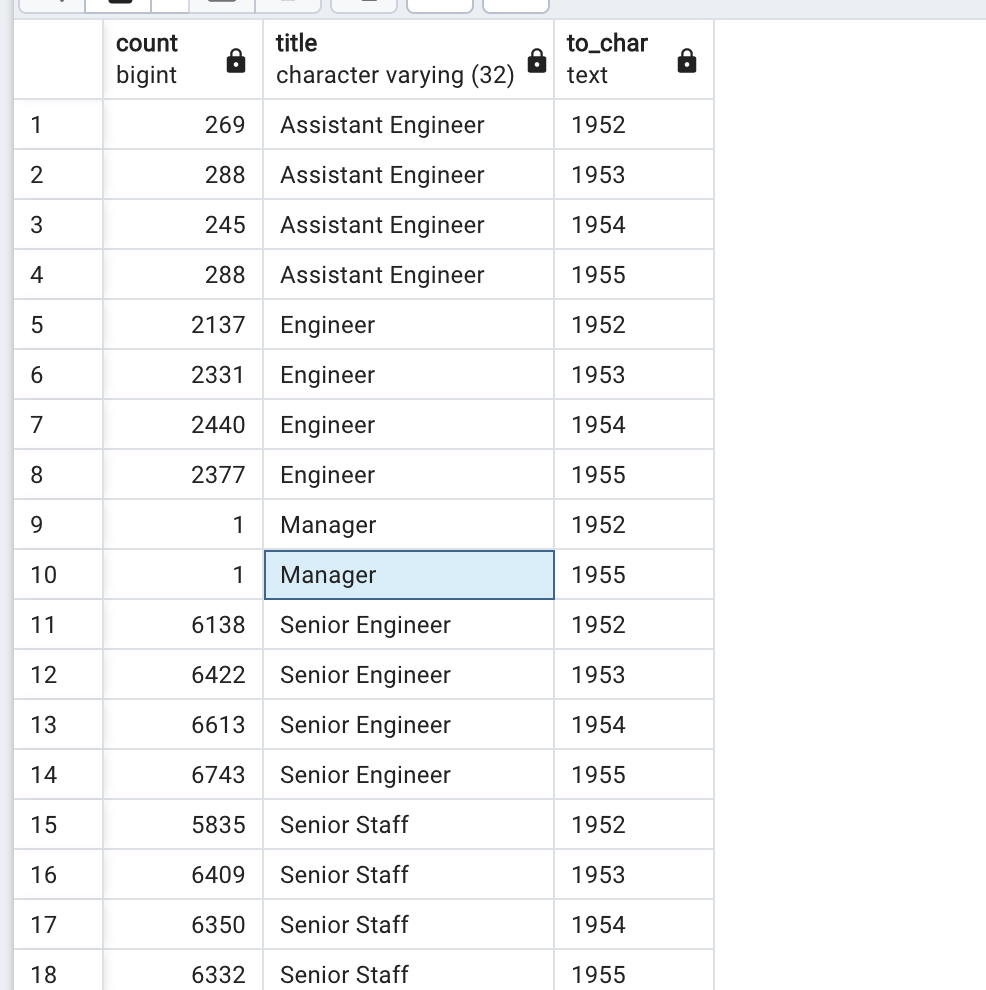Select the entire count column via header
986x990 pixels.
pos(182,59)
